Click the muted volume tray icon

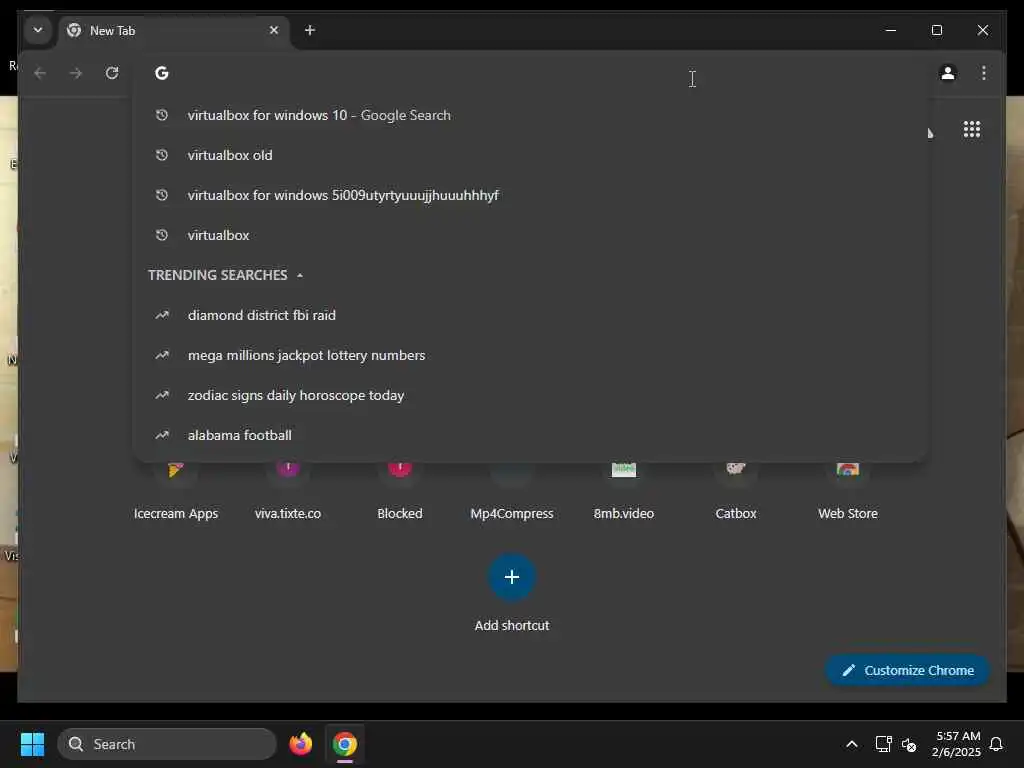[909, 744]
